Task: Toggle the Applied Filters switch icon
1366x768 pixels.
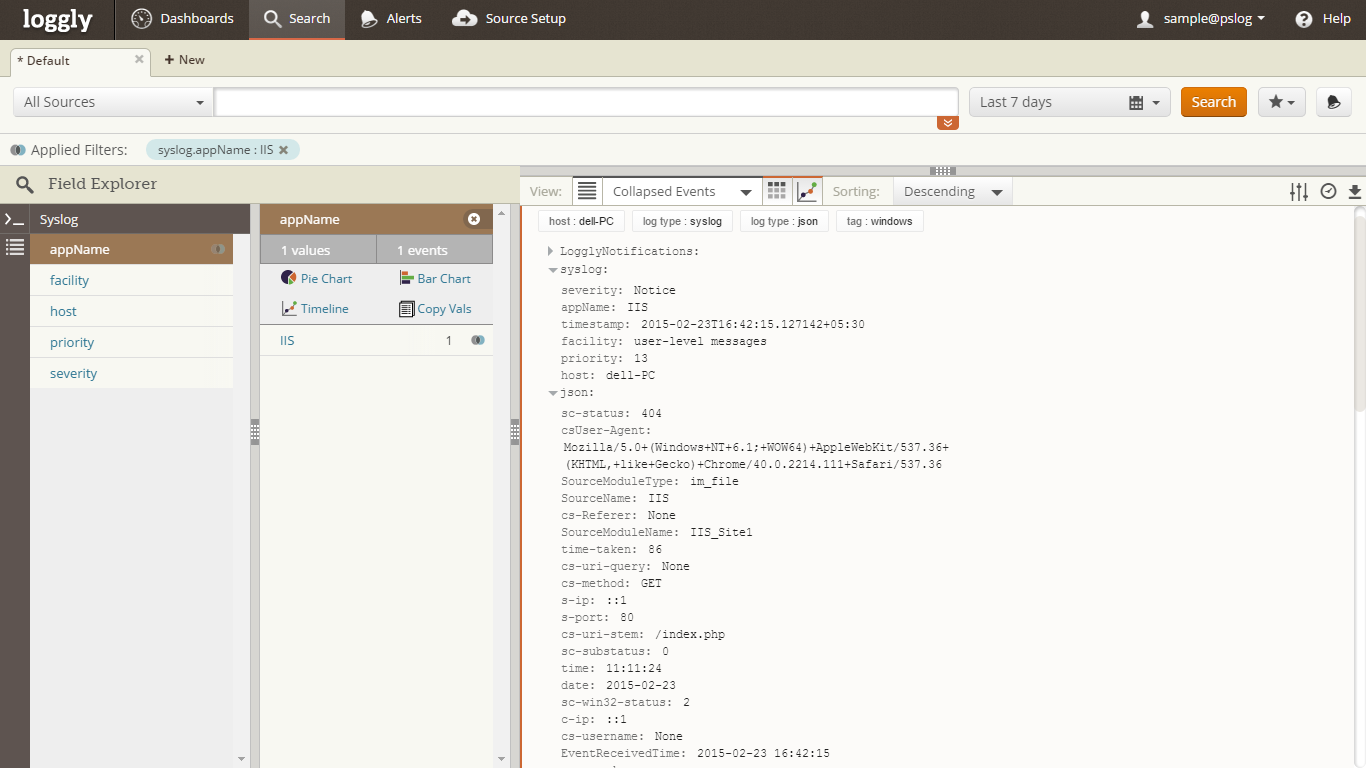Action: click(18, 150)
